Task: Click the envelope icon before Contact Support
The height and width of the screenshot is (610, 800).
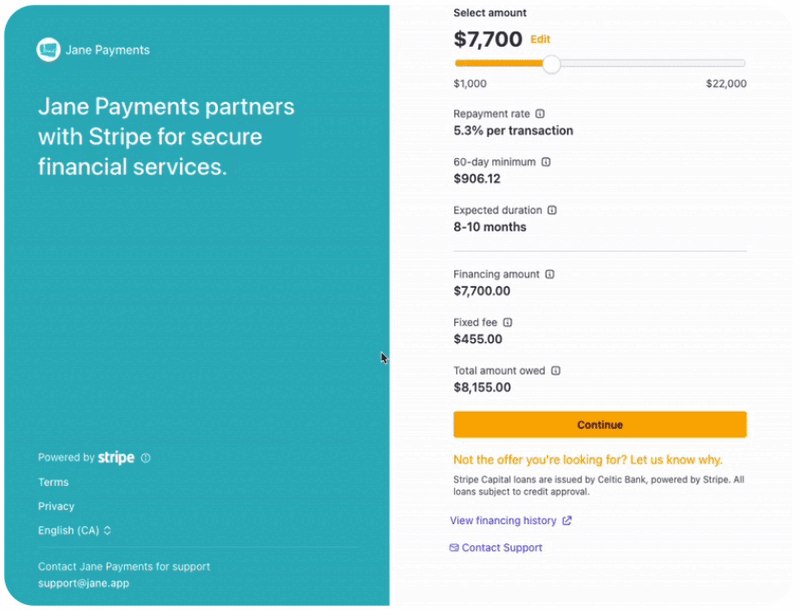Action: (454, 547)
